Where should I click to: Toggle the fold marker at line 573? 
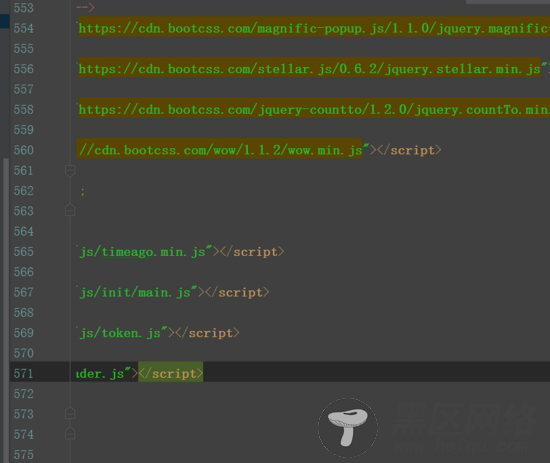click(x=70, y=413)
